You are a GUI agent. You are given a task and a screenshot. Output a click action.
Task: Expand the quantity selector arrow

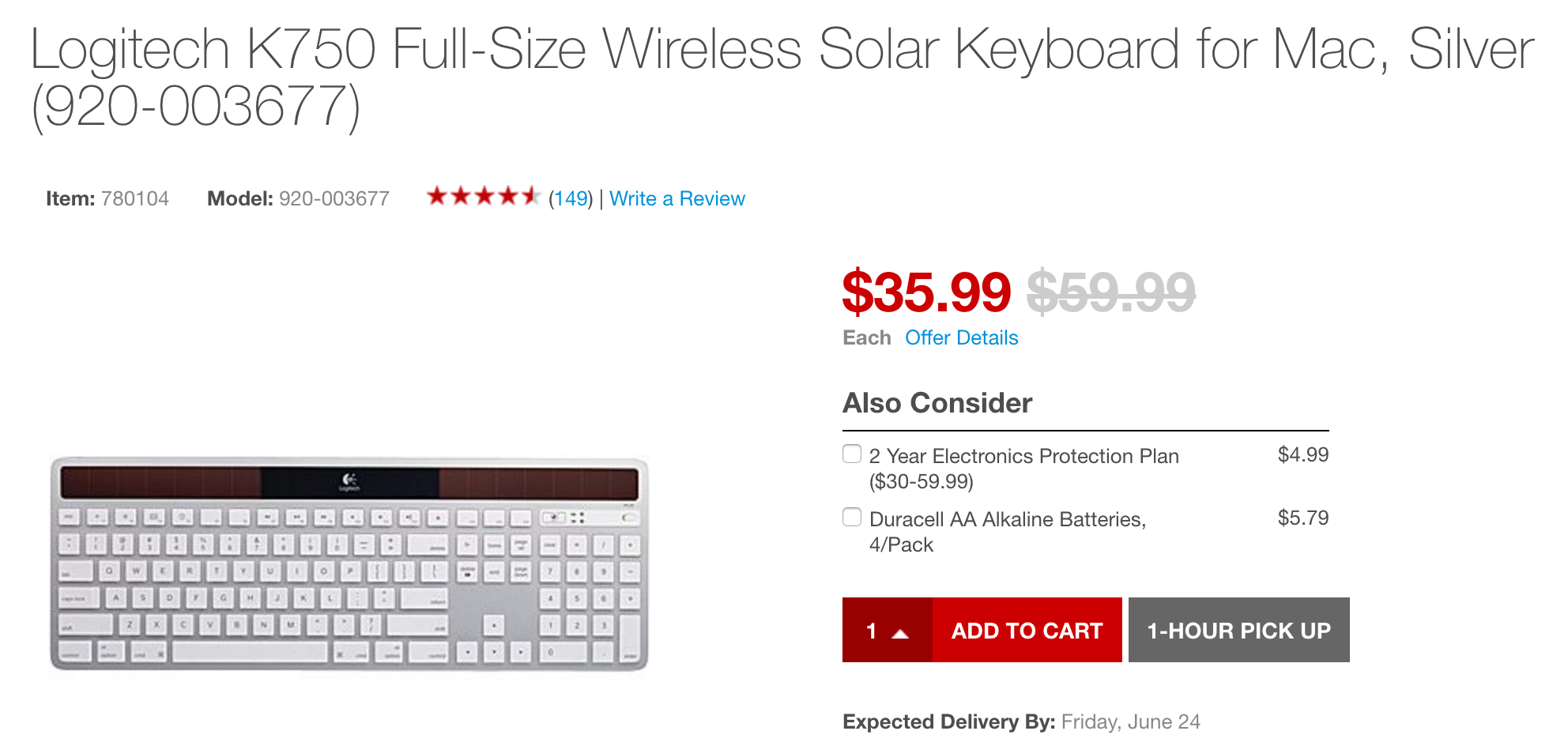[899, 632]
